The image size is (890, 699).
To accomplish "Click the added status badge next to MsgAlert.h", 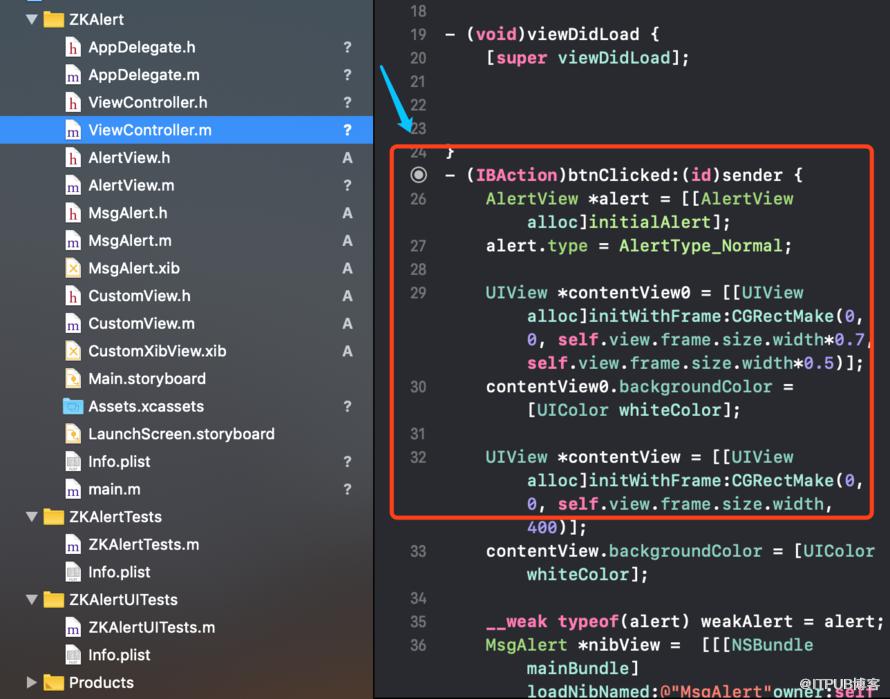I will 347,213.
